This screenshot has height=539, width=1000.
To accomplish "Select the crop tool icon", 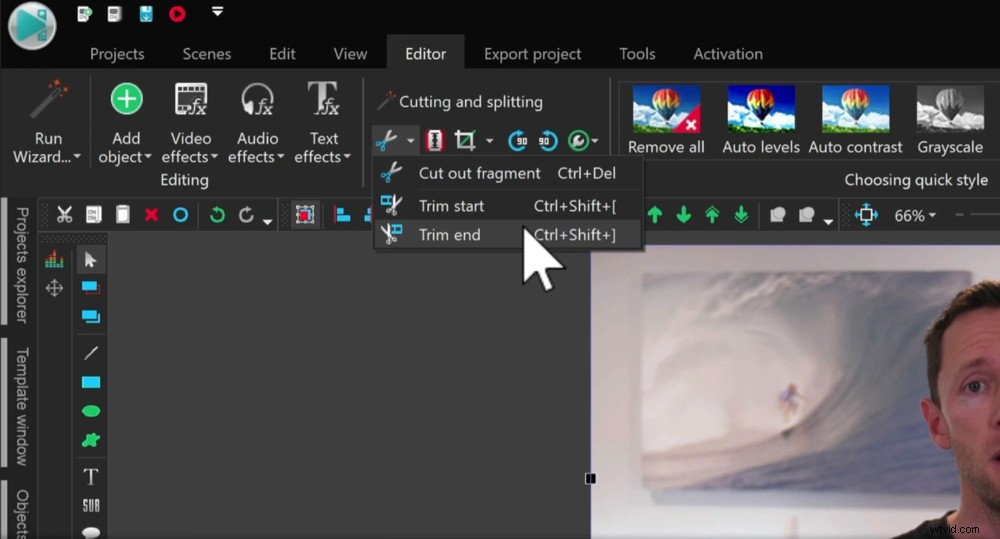I will pos(465,140).
